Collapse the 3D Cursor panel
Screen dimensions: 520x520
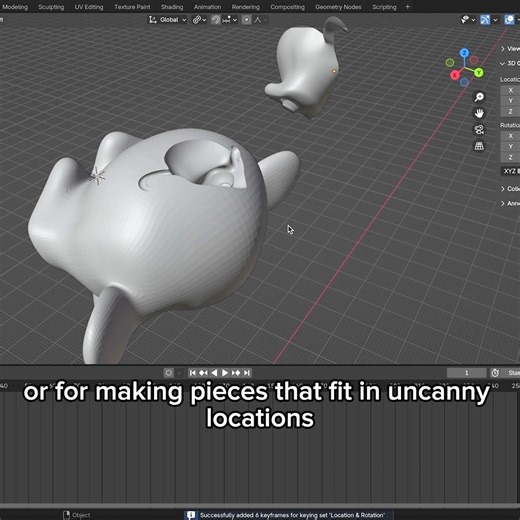510,63
